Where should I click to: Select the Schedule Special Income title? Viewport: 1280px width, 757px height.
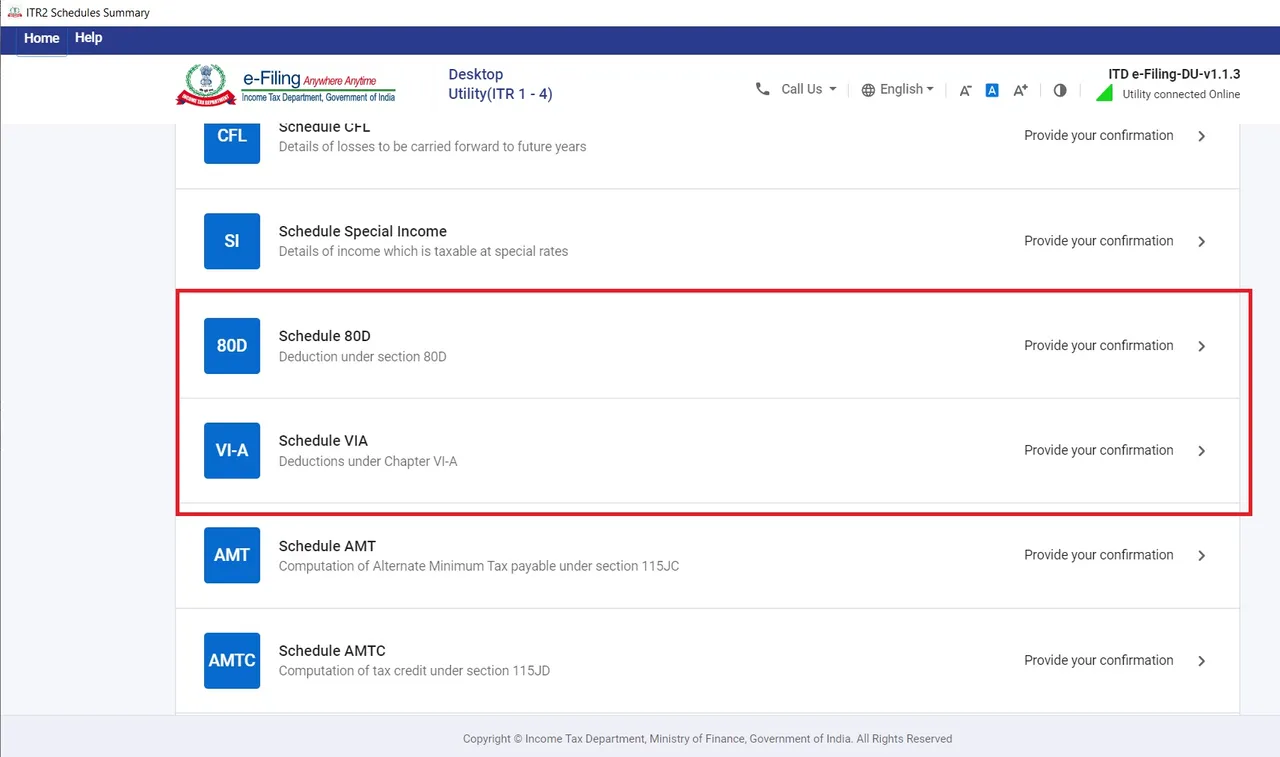pos(363,231)
